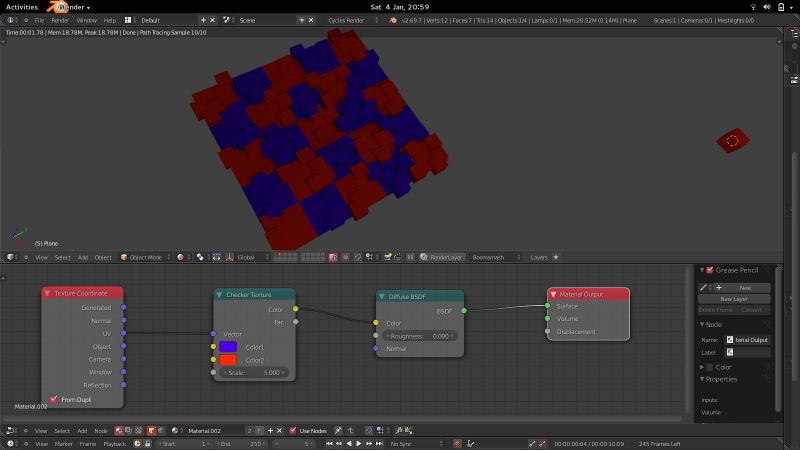Select world shader type icon in node header
Screen dimensions: 800x450
(161, 431)
